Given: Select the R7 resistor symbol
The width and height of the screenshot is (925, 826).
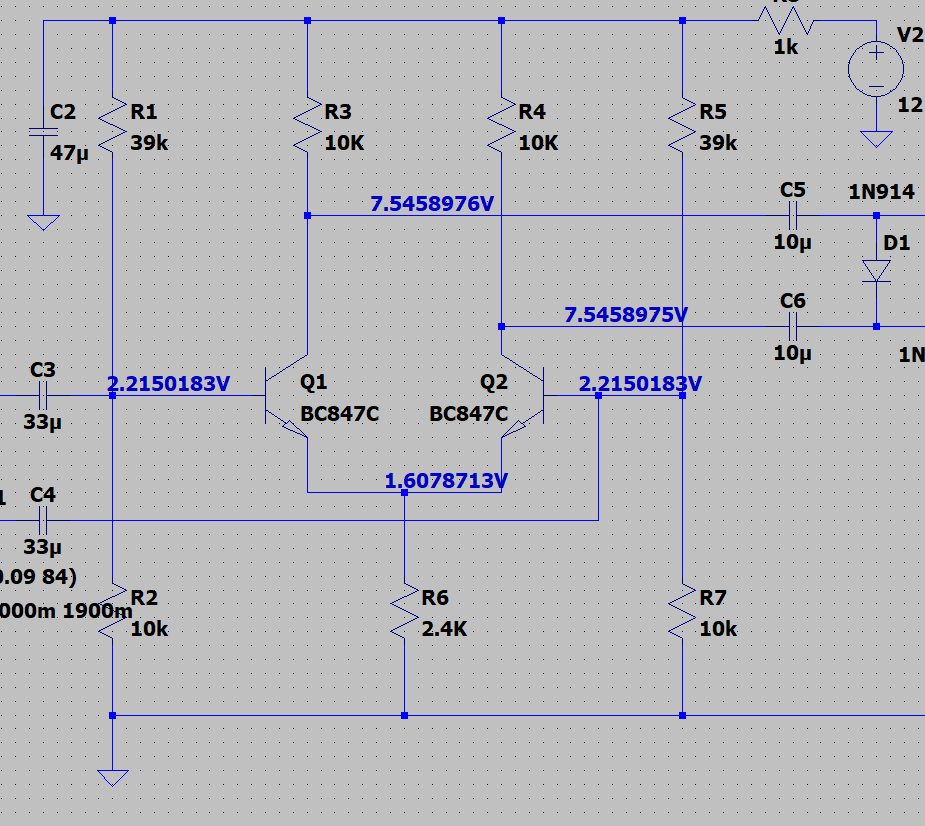Looking at the screenshot, I should coord(683,611).
